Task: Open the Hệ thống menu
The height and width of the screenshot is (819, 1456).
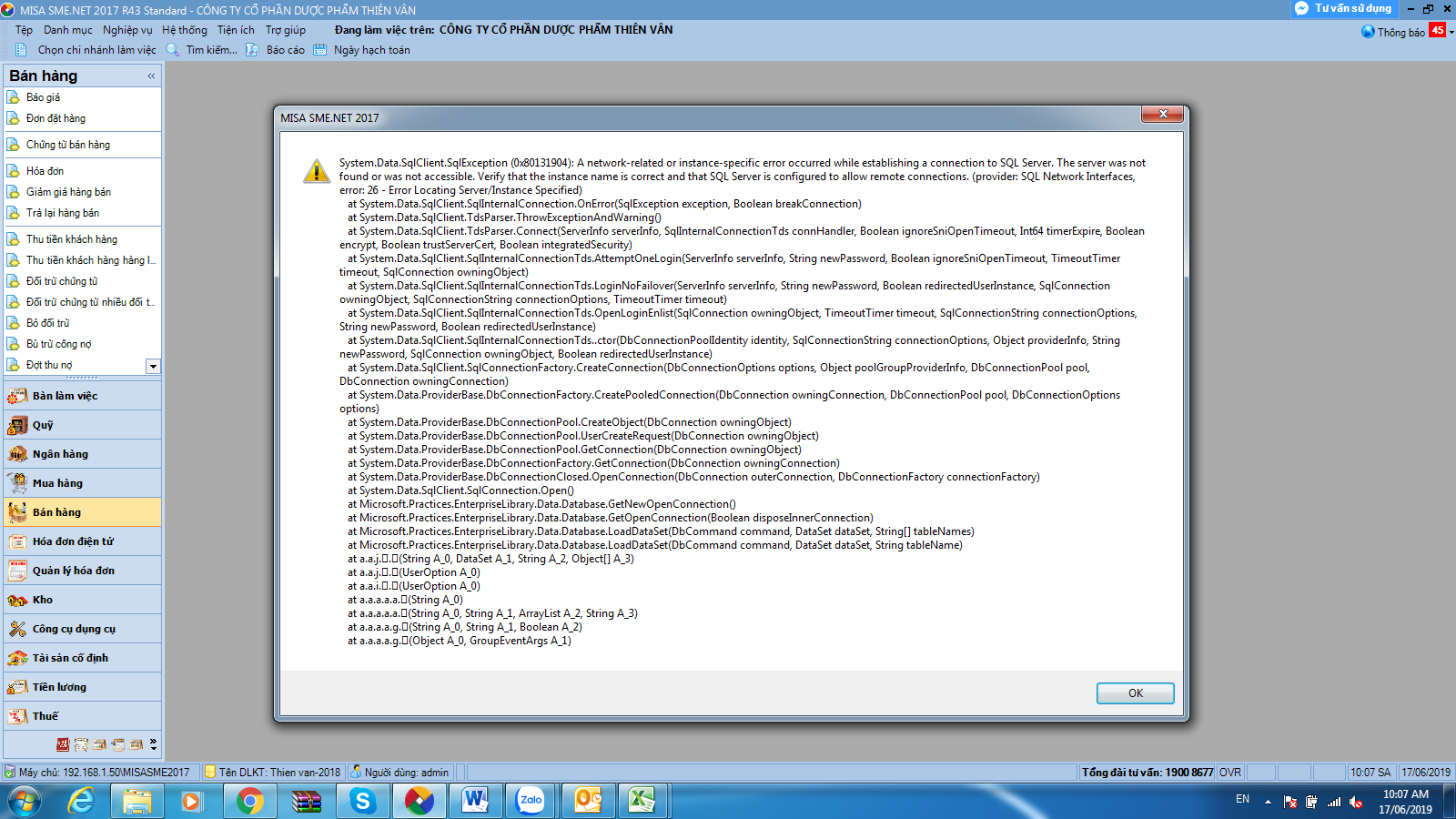Action: 185,30
